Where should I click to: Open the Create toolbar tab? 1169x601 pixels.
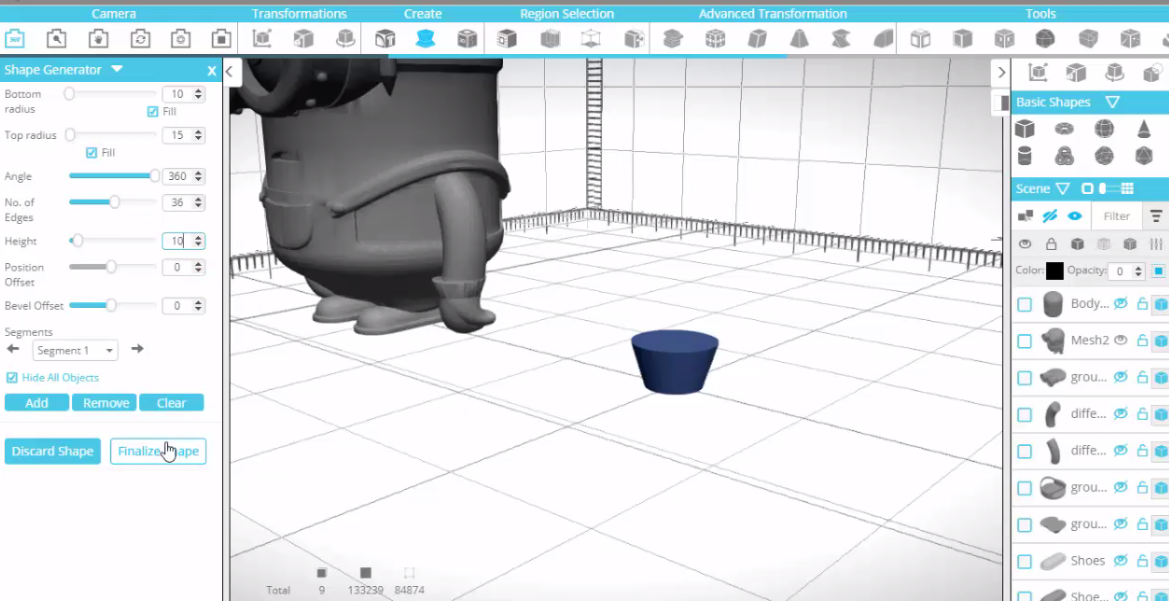coord(423,13)
